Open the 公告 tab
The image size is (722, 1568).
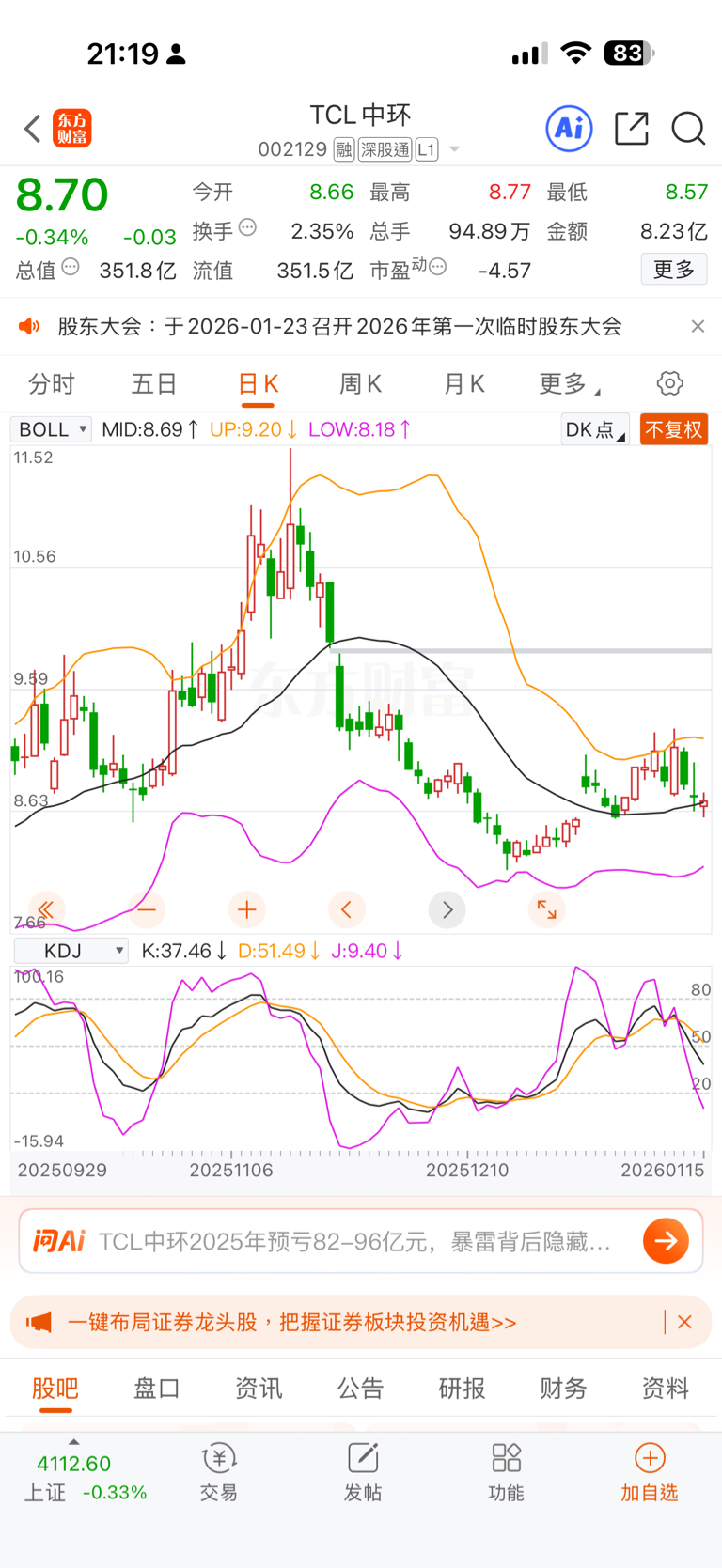(x=361, y=1388)
